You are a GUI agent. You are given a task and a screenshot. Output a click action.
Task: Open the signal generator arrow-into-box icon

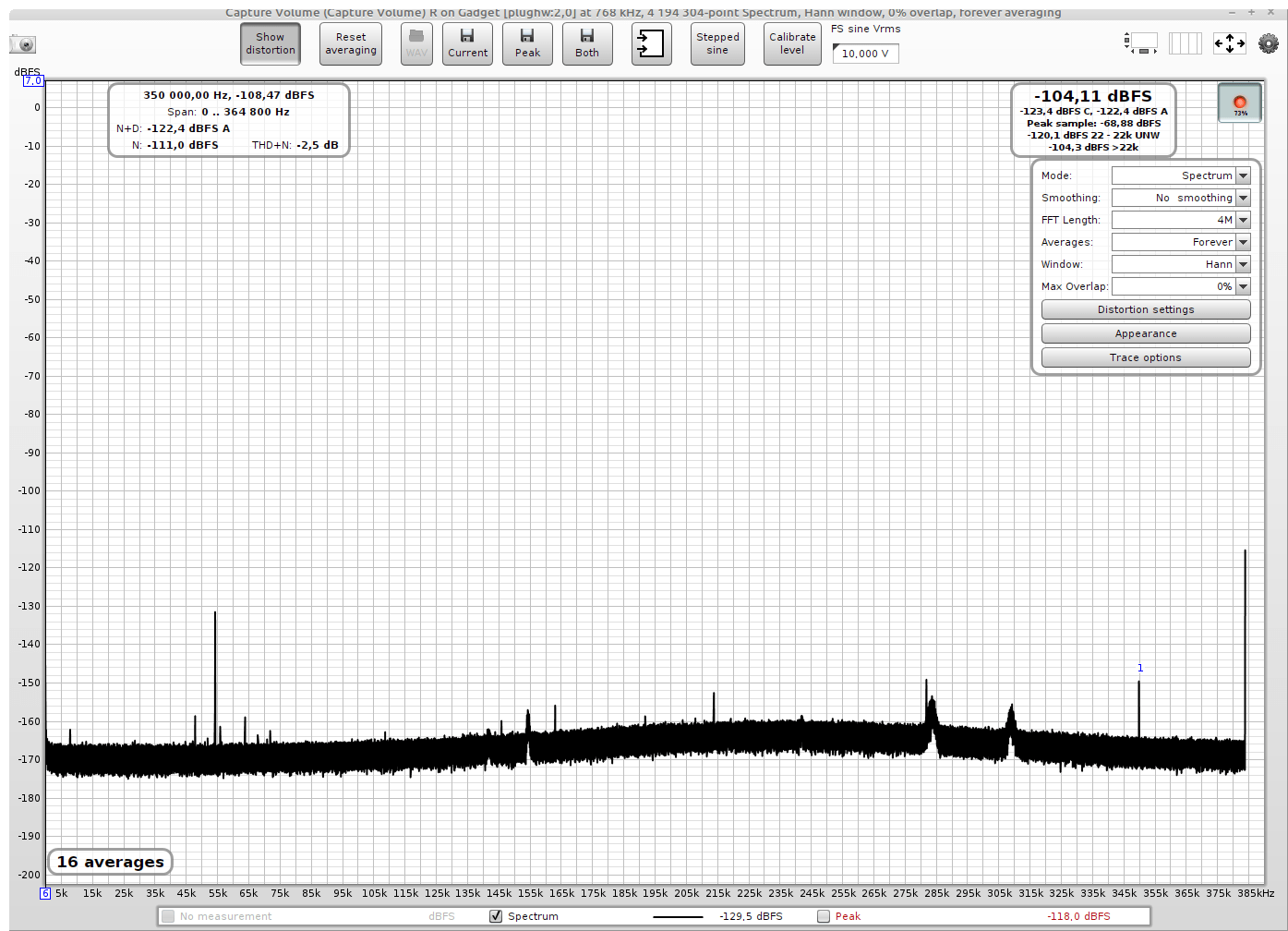pos(651,43)
